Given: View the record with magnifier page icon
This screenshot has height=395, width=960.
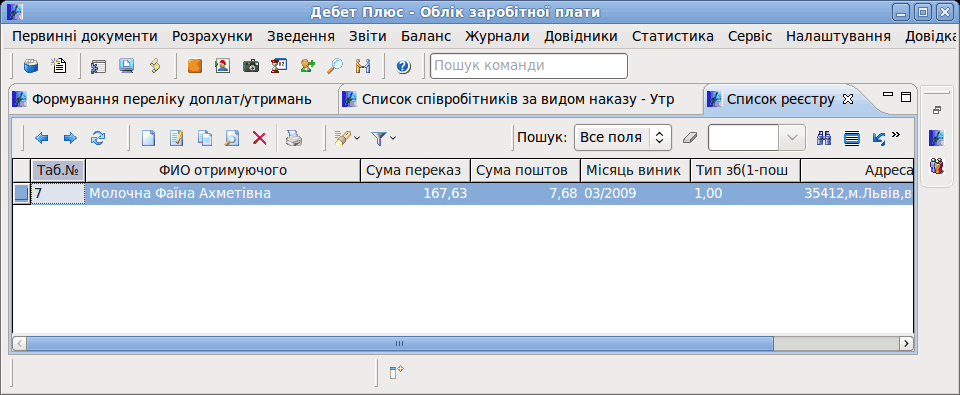Looking at the screenshot, I should point(232,138).
